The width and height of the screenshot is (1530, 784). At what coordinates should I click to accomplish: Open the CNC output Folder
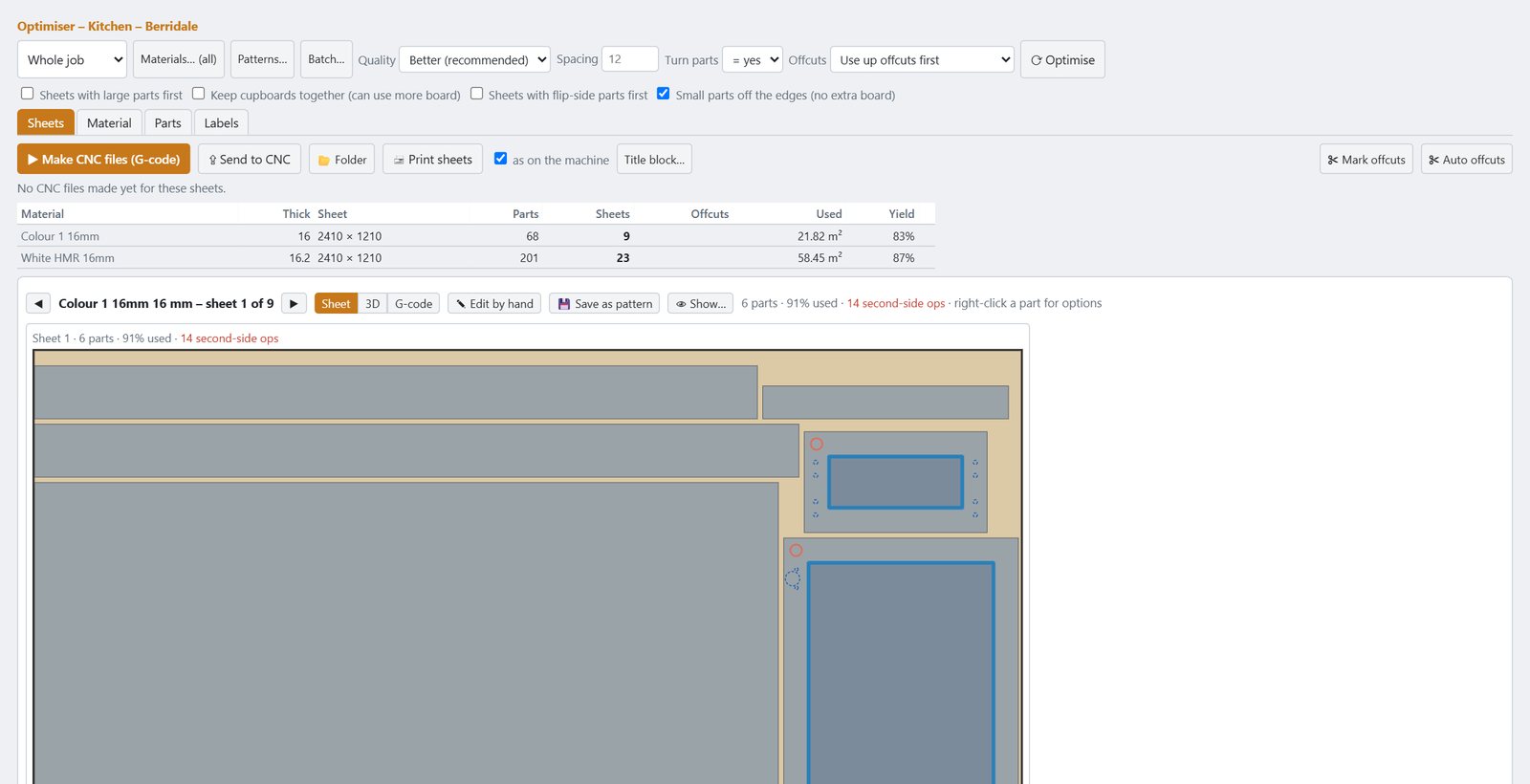(x=342, y=159)
